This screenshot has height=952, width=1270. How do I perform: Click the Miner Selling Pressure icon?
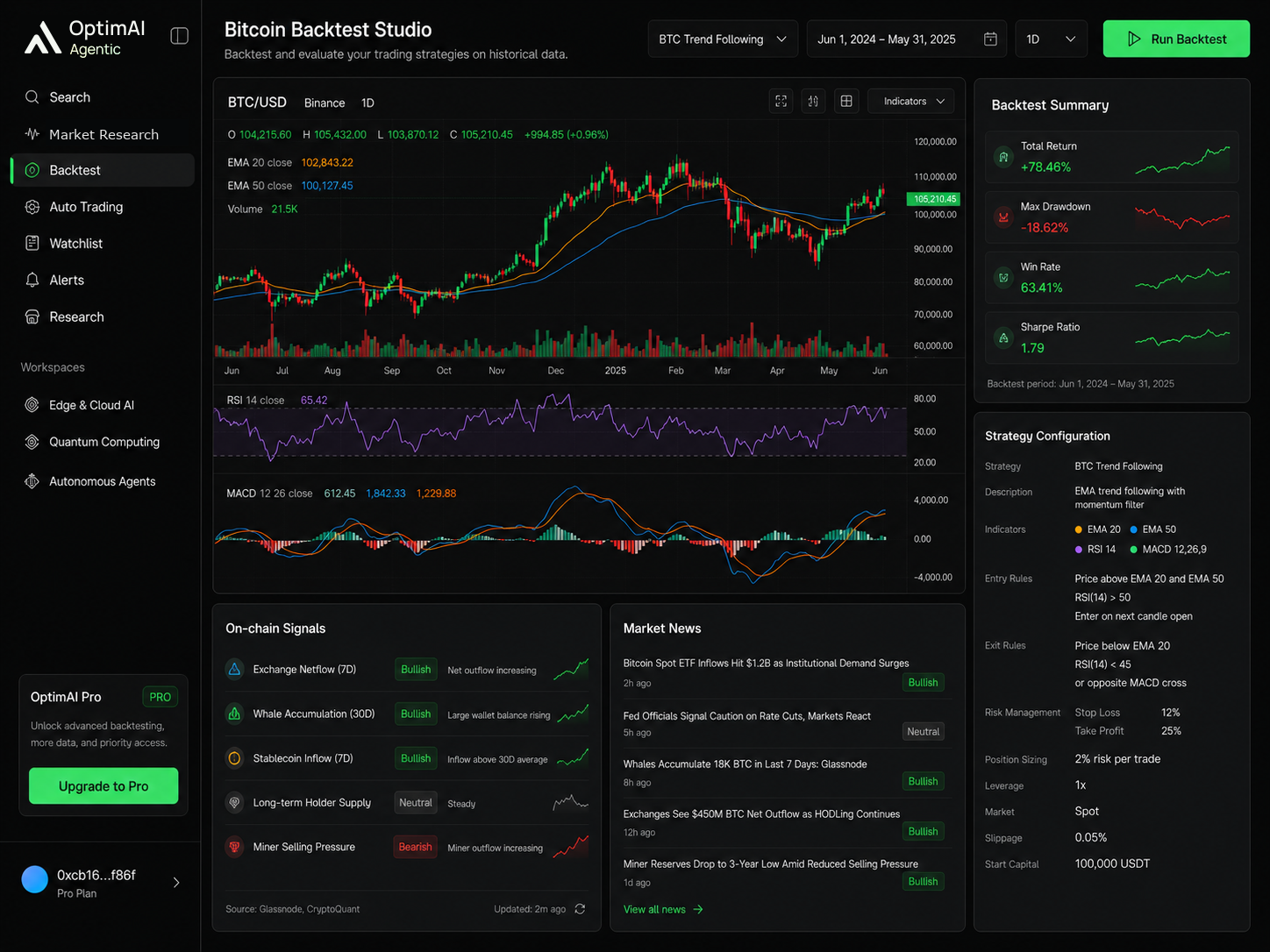coord(234,847)
